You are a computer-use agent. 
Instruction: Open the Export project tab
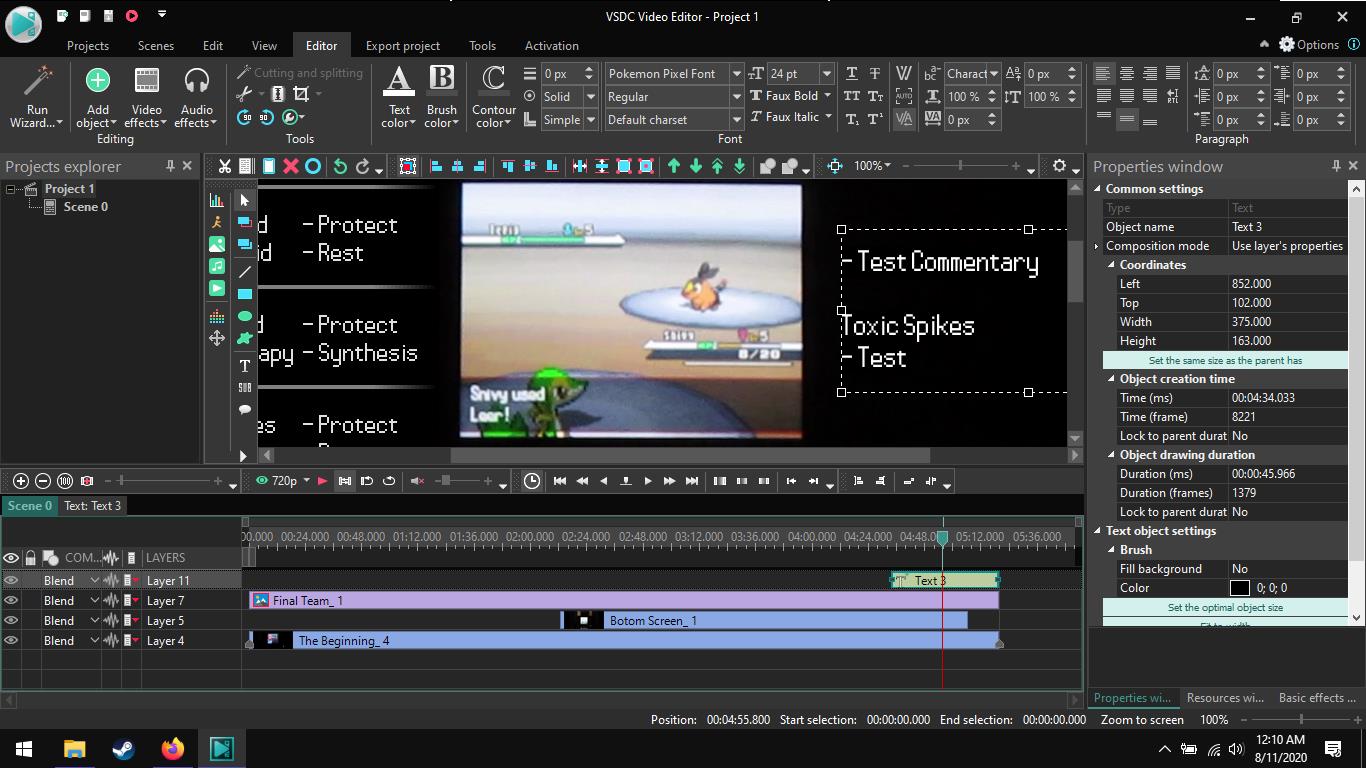(x=402, y=46)
